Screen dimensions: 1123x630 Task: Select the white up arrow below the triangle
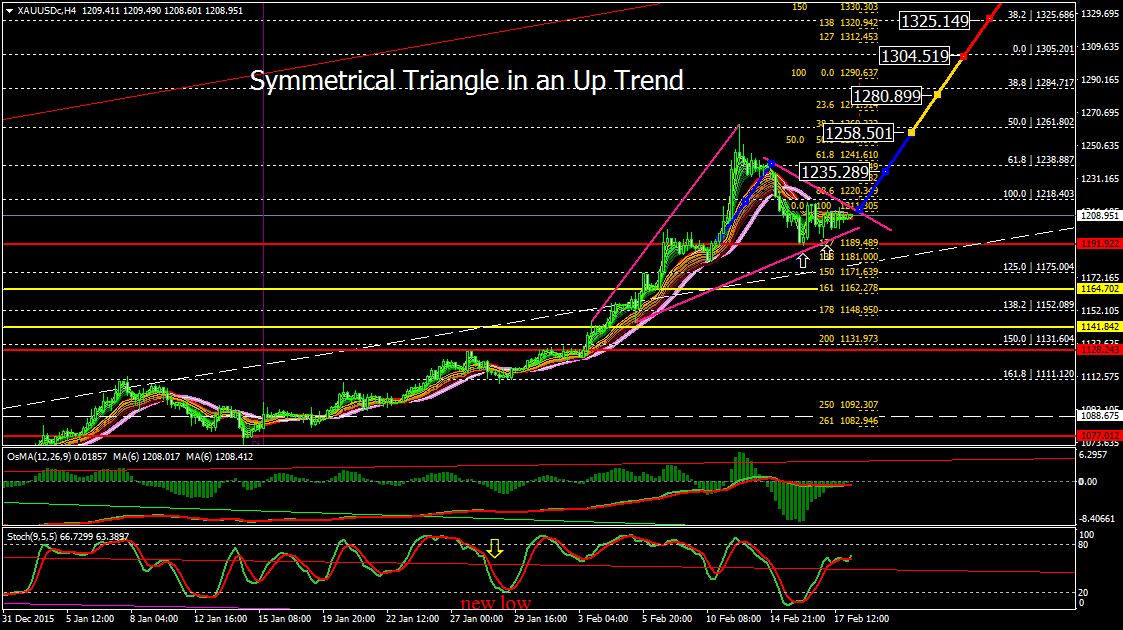click(x=803, y=261)
